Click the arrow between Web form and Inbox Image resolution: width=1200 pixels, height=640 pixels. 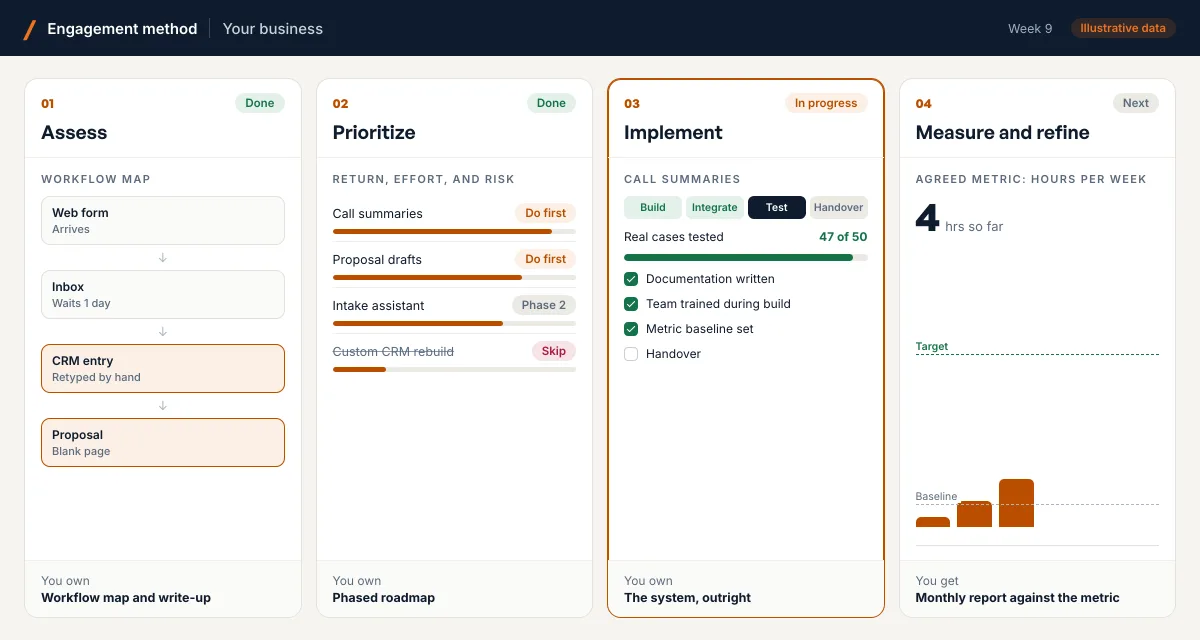click(163, 258)
